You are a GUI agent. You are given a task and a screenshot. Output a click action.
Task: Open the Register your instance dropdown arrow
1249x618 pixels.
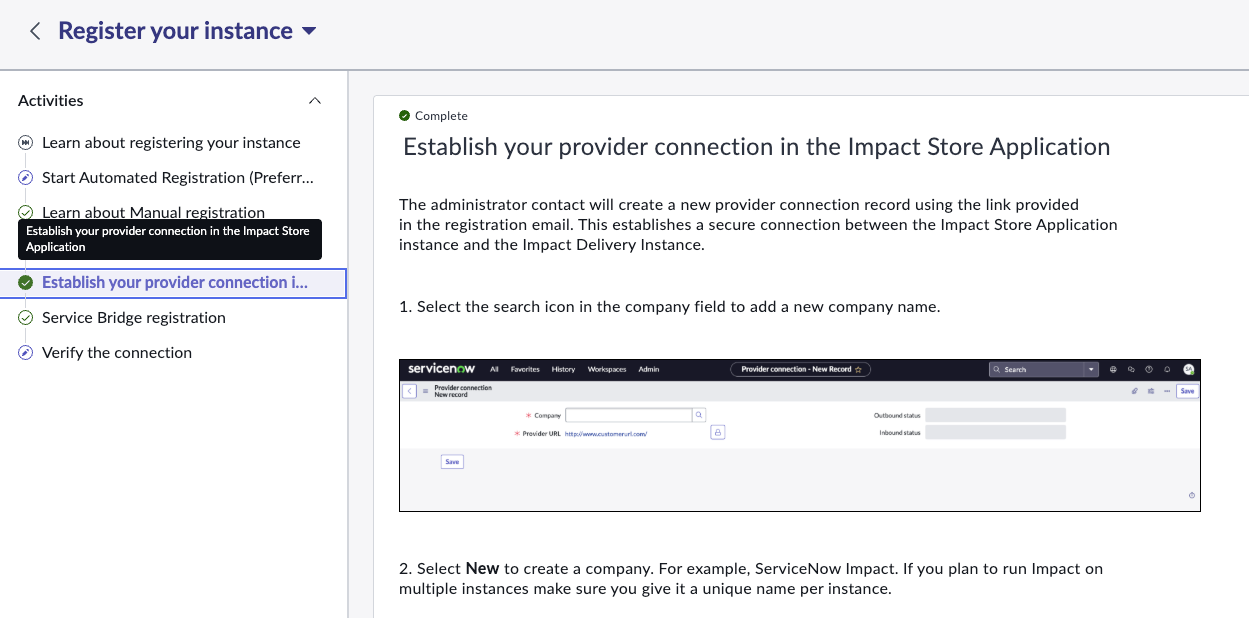[x=309, y=31]
